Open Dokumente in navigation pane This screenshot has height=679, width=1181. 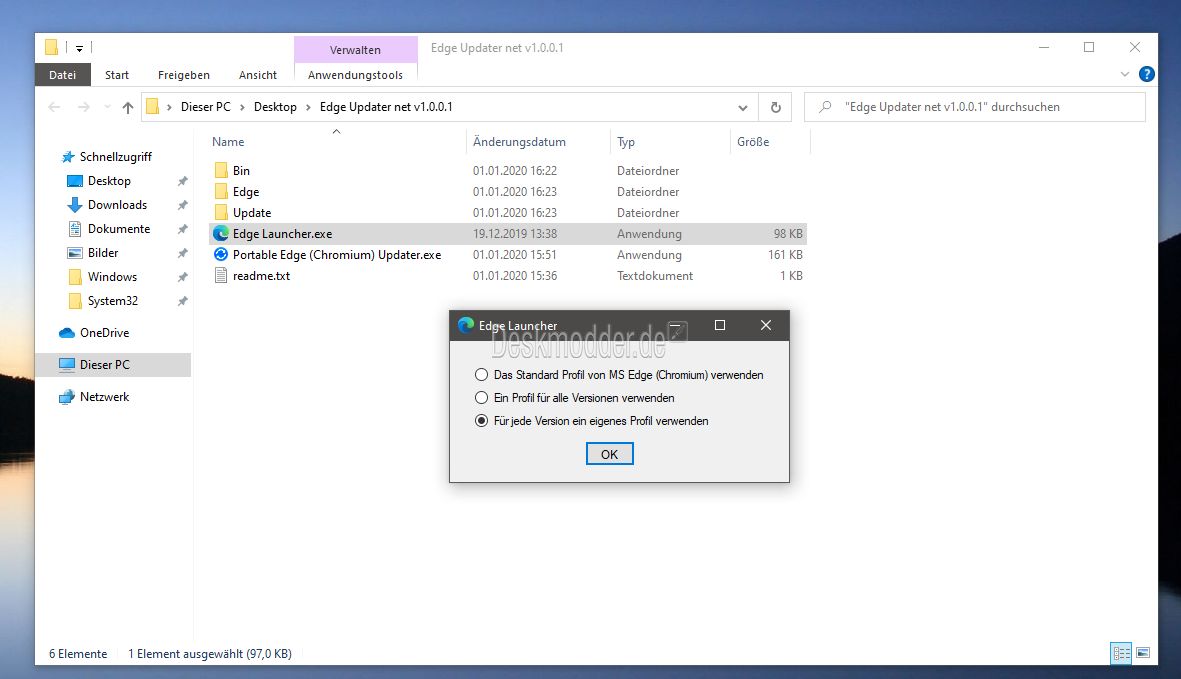coord(119,229)
